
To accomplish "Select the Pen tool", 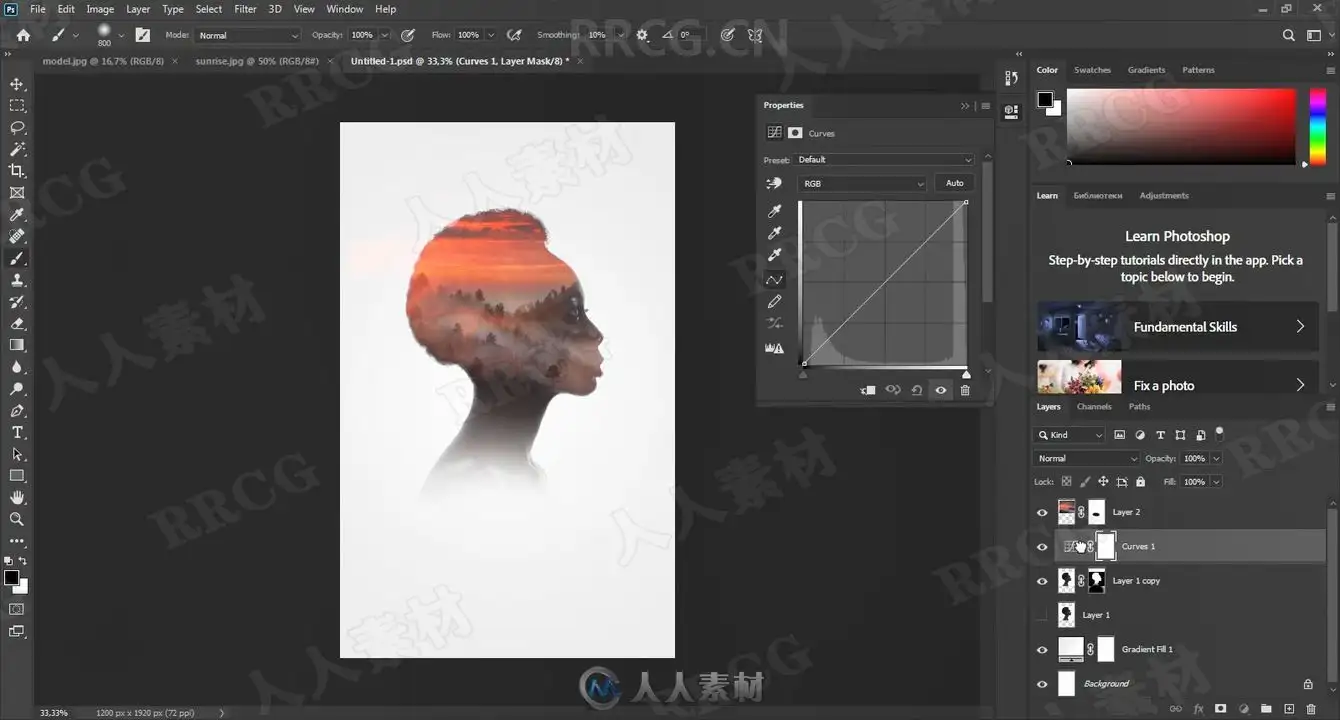I will (x=17, y=410).
